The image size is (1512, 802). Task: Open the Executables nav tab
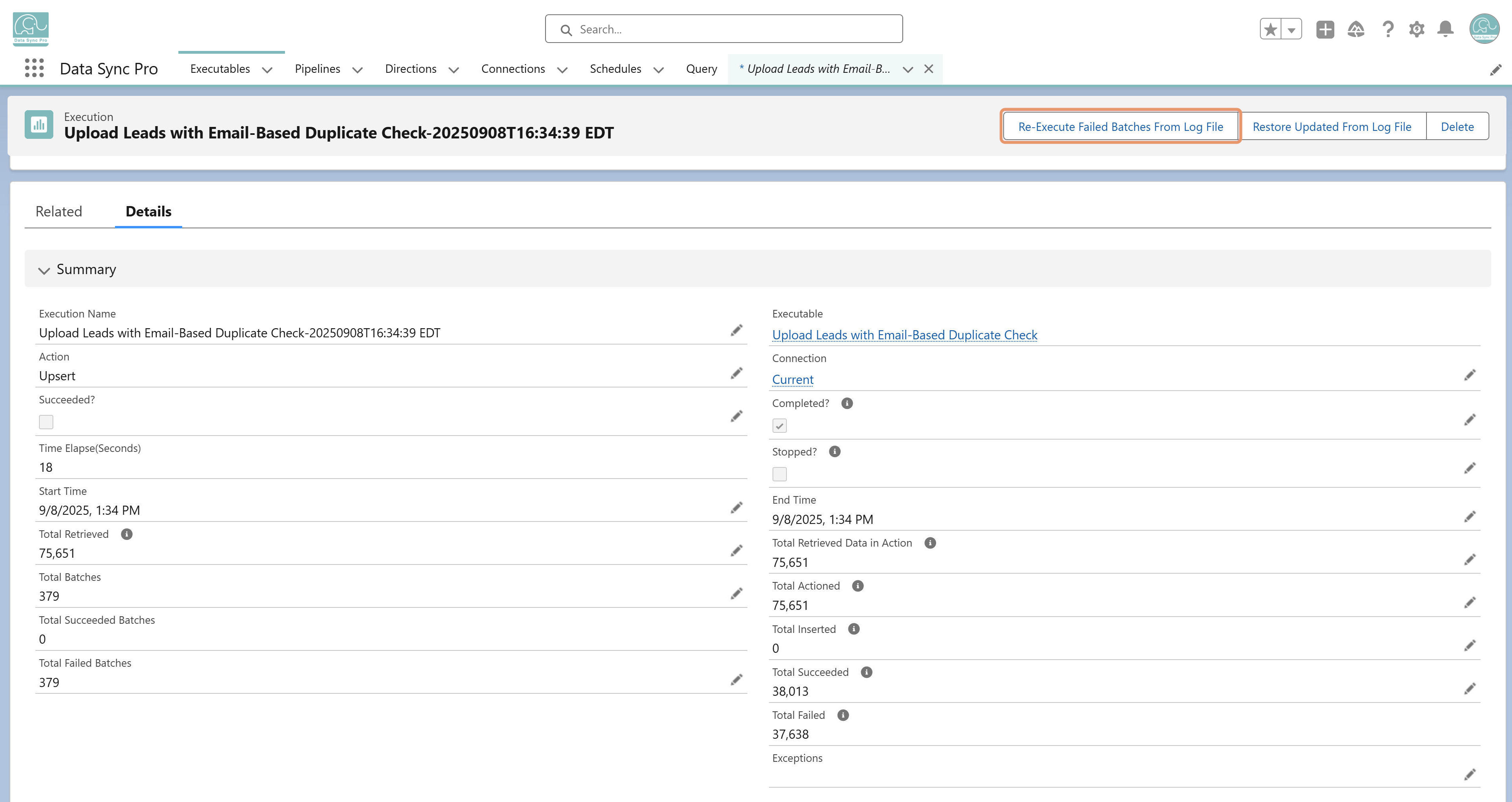pyautogui.click(x=220, y=69)
